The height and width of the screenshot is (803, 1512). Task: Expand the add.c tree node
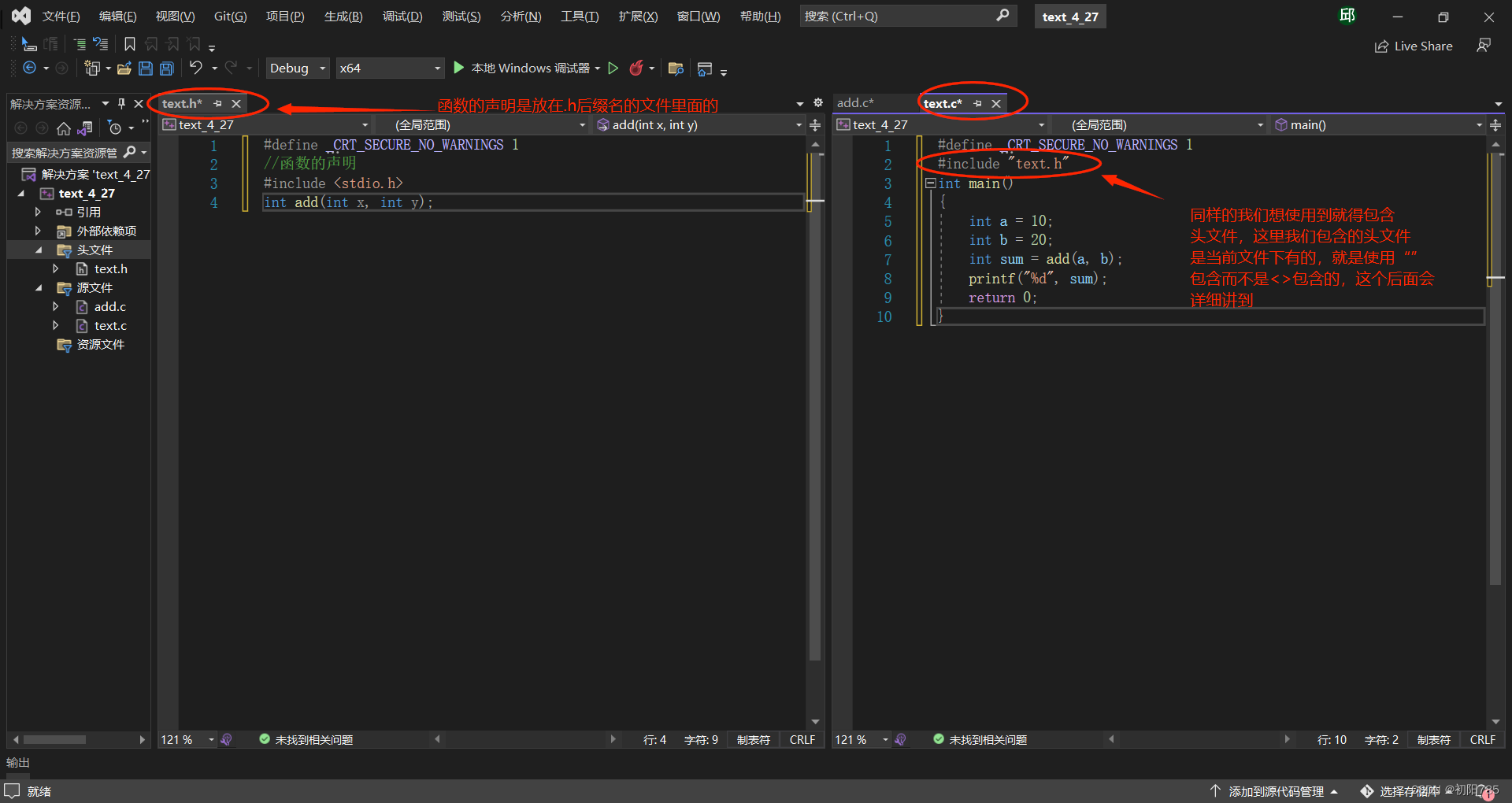(x=55, y=306)
